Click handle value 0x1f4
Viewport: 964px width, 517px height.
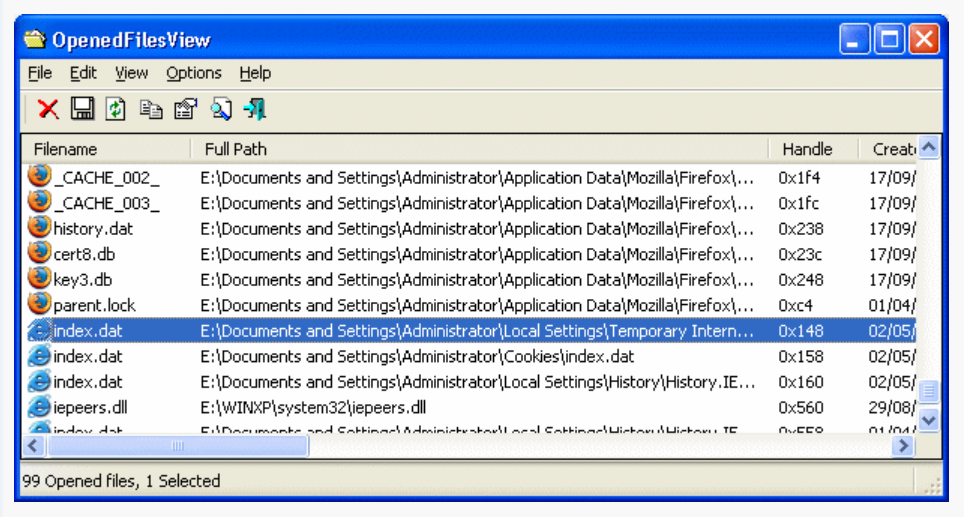coord(799,178)
